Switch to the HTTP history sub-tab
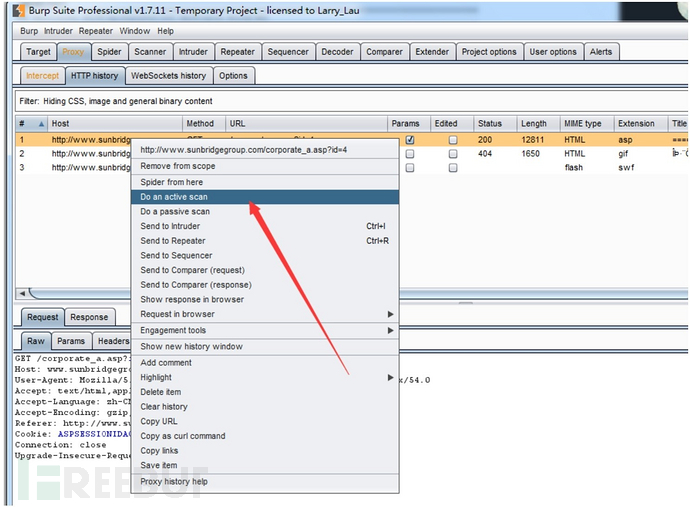This screenshot has width=690, height=507. point(95,76)
